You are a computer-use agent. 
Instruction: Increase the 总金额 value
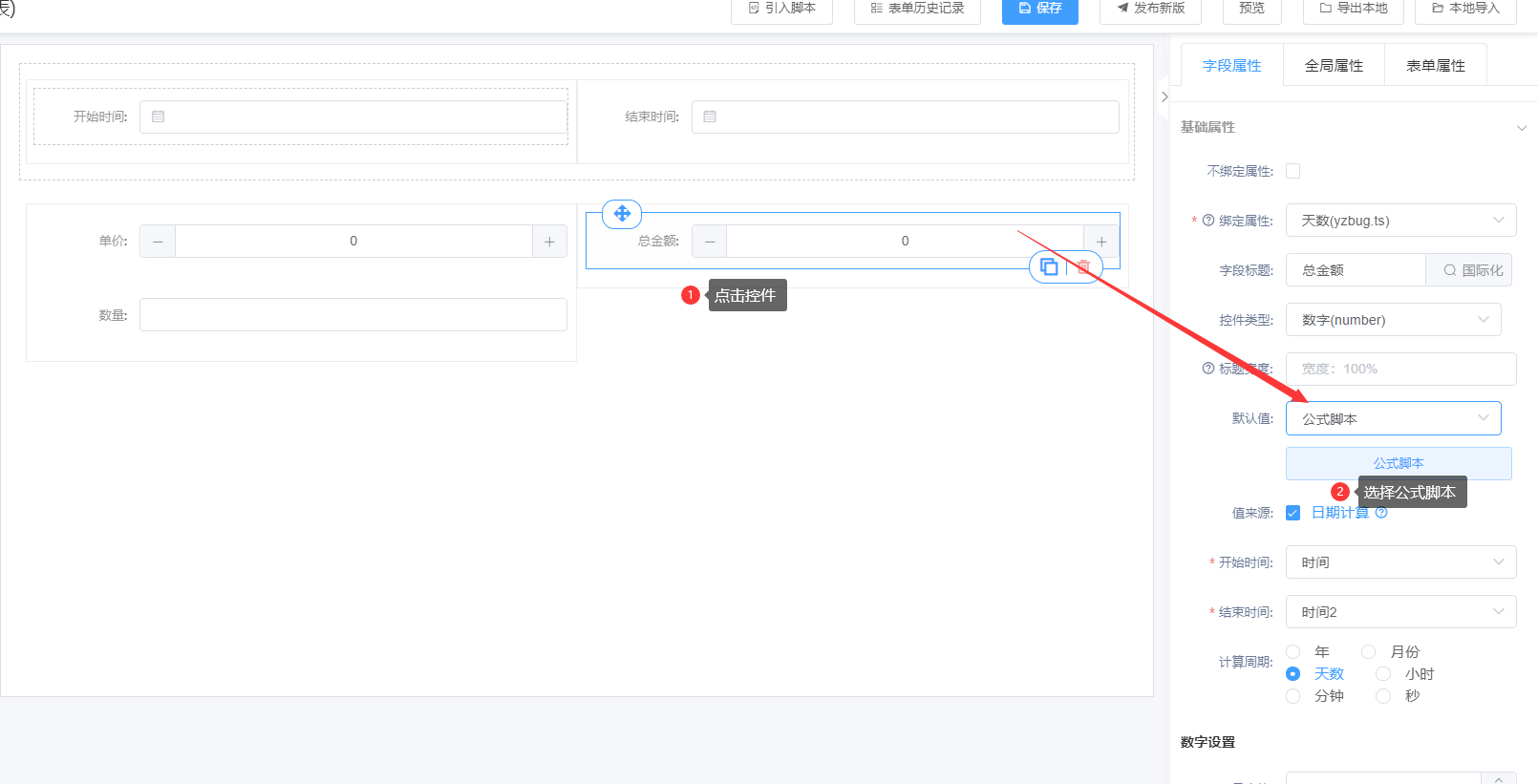tap(1101, 242)
